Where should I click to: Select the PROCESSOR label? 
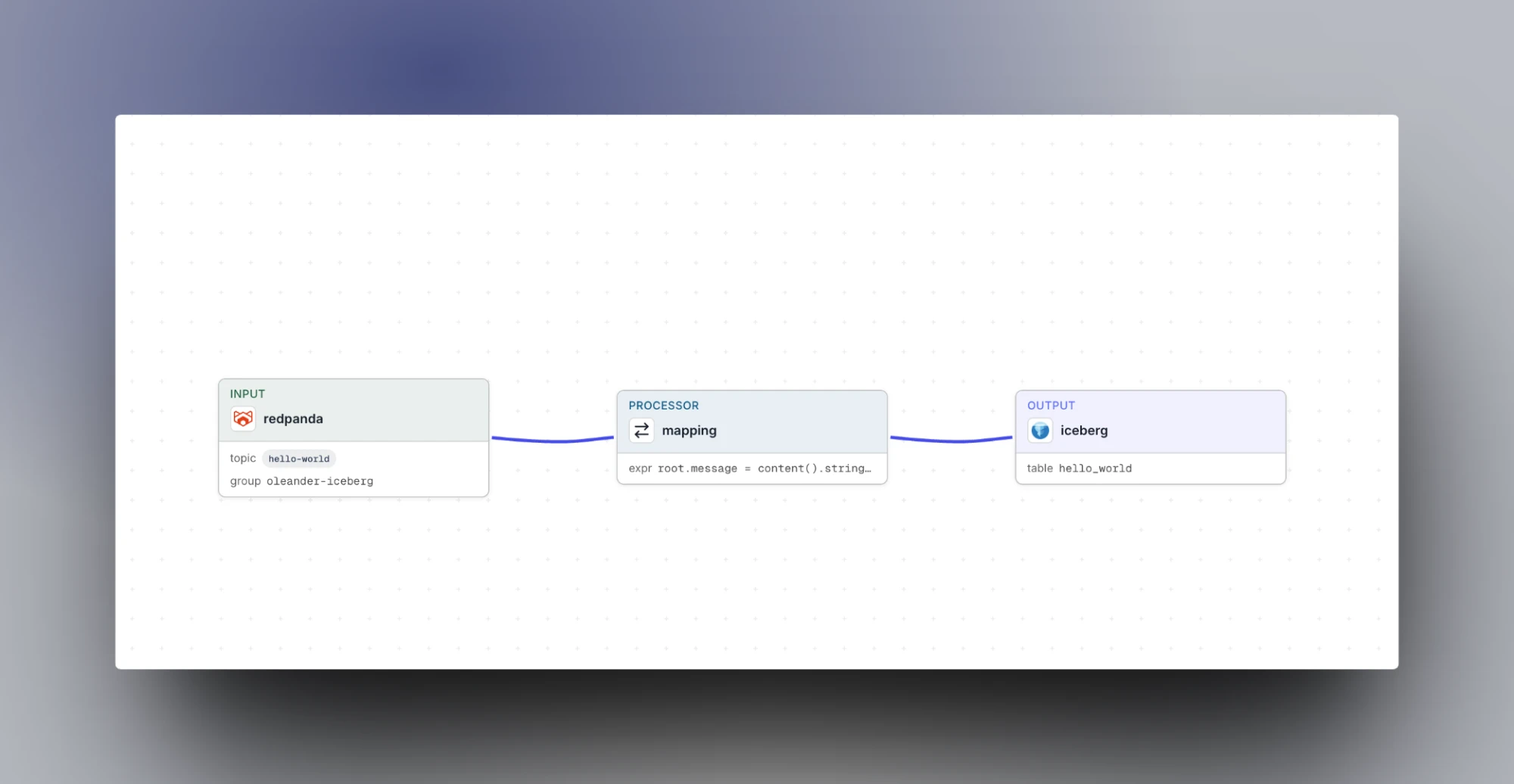[664, 406]
